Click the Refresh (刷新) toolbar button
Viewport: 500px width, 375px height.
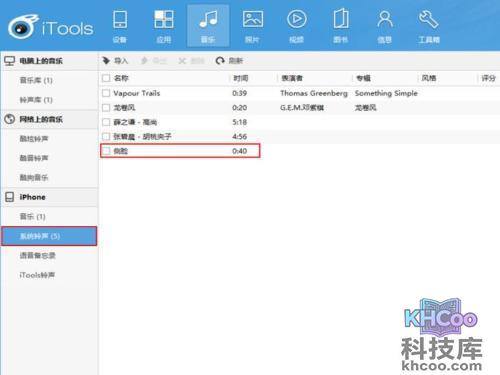coord(229,61)
